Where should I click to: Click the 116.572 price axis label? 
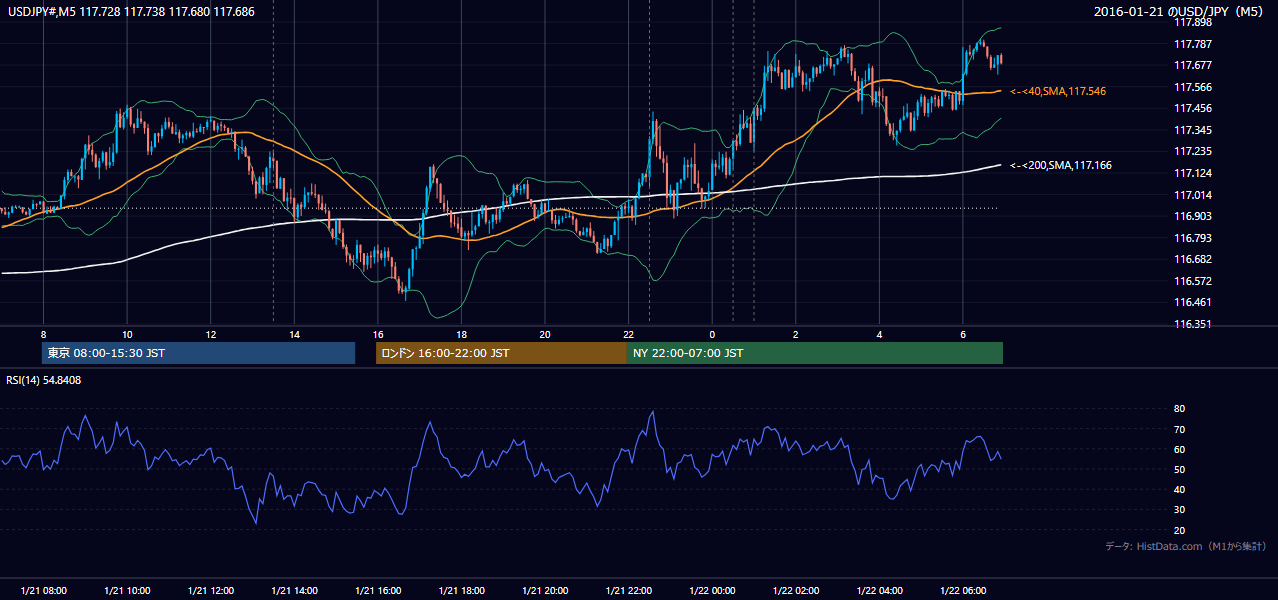[x=1192, y=281]
